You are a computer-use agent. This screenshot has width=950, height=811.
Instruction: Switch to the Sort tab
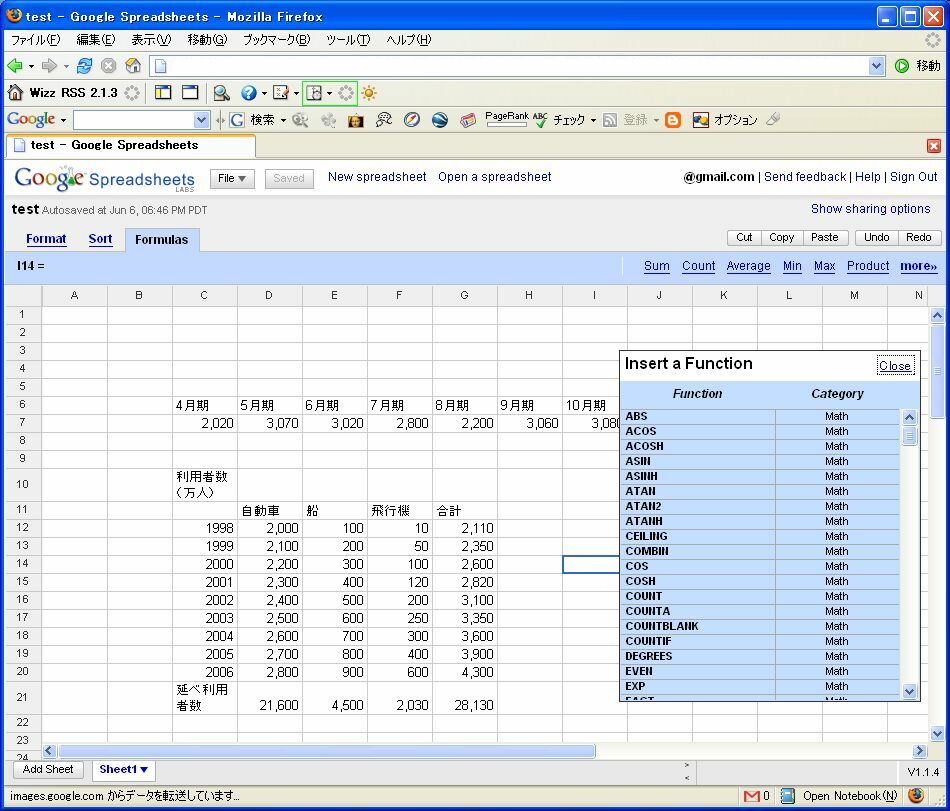[x=100, y=239]
